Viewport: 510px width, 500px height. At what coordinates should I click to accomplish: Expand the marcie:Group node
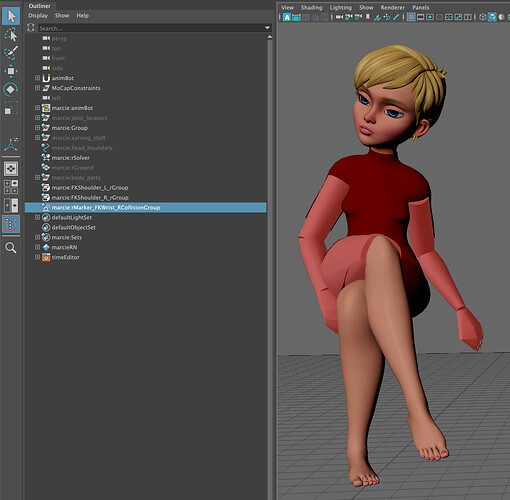[x=37, y=128]
